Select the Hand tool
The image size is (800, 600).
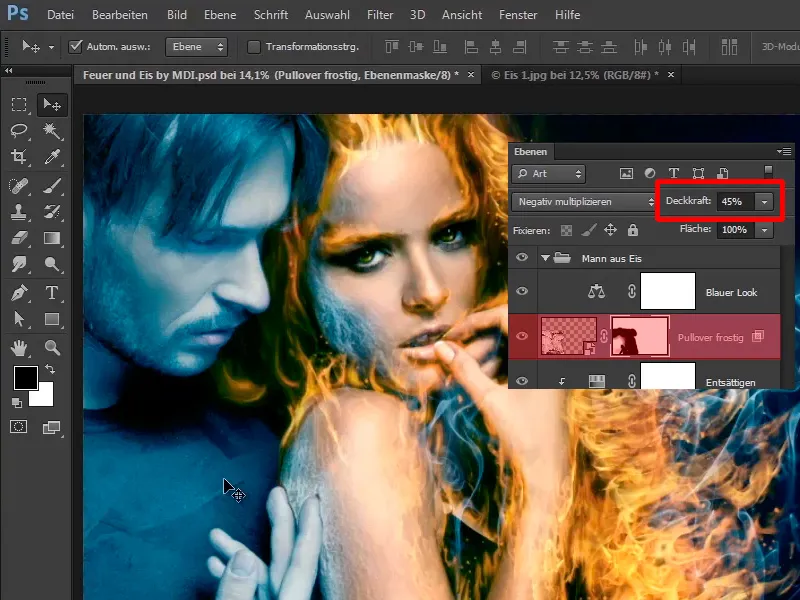pyautogui.click(x=19, y=348)
